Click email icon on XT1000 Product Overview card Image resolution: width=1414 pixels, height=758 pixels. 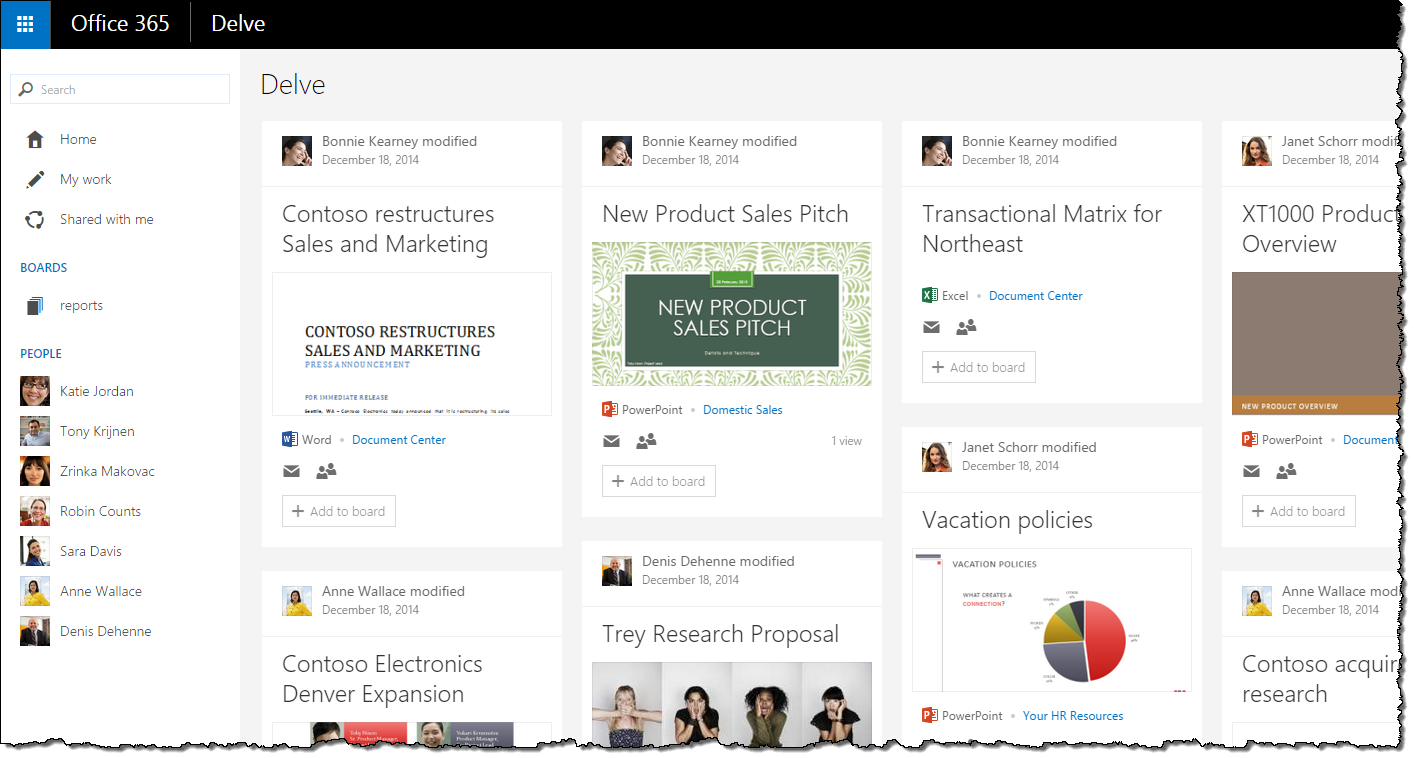(x=1251, y=471)
